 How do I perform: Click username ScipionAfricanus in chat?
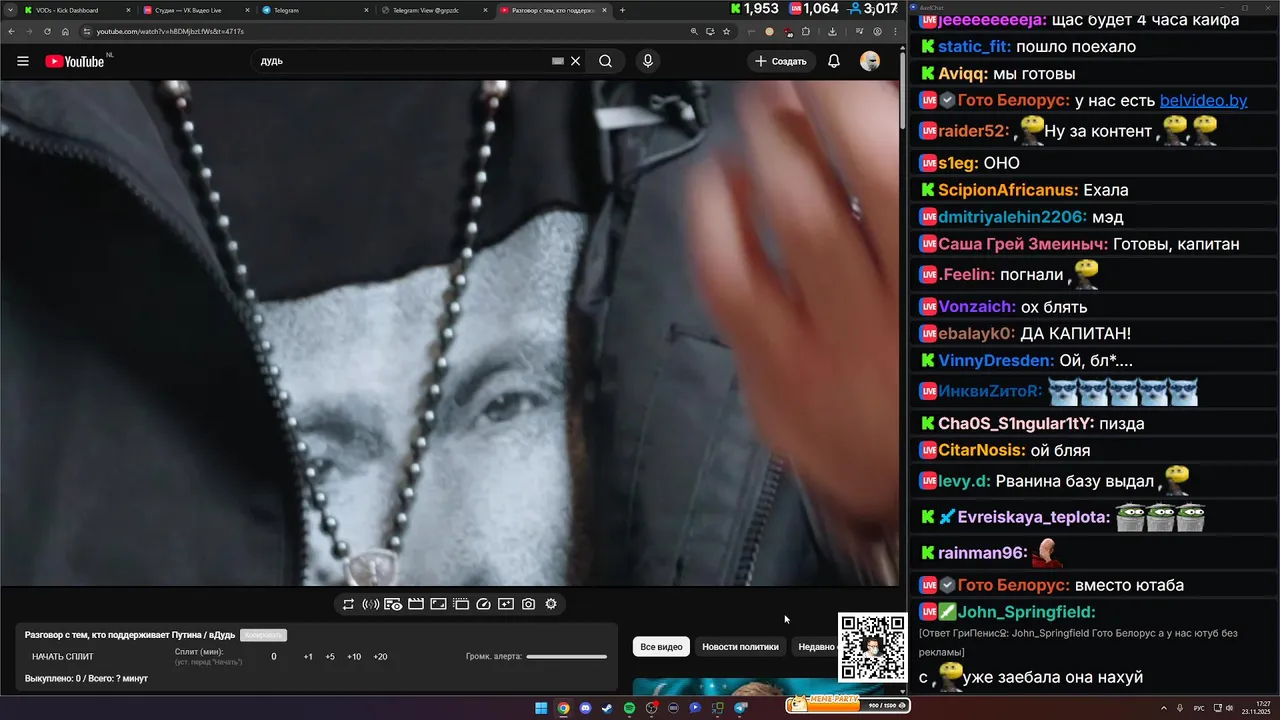coord(1008,190)
